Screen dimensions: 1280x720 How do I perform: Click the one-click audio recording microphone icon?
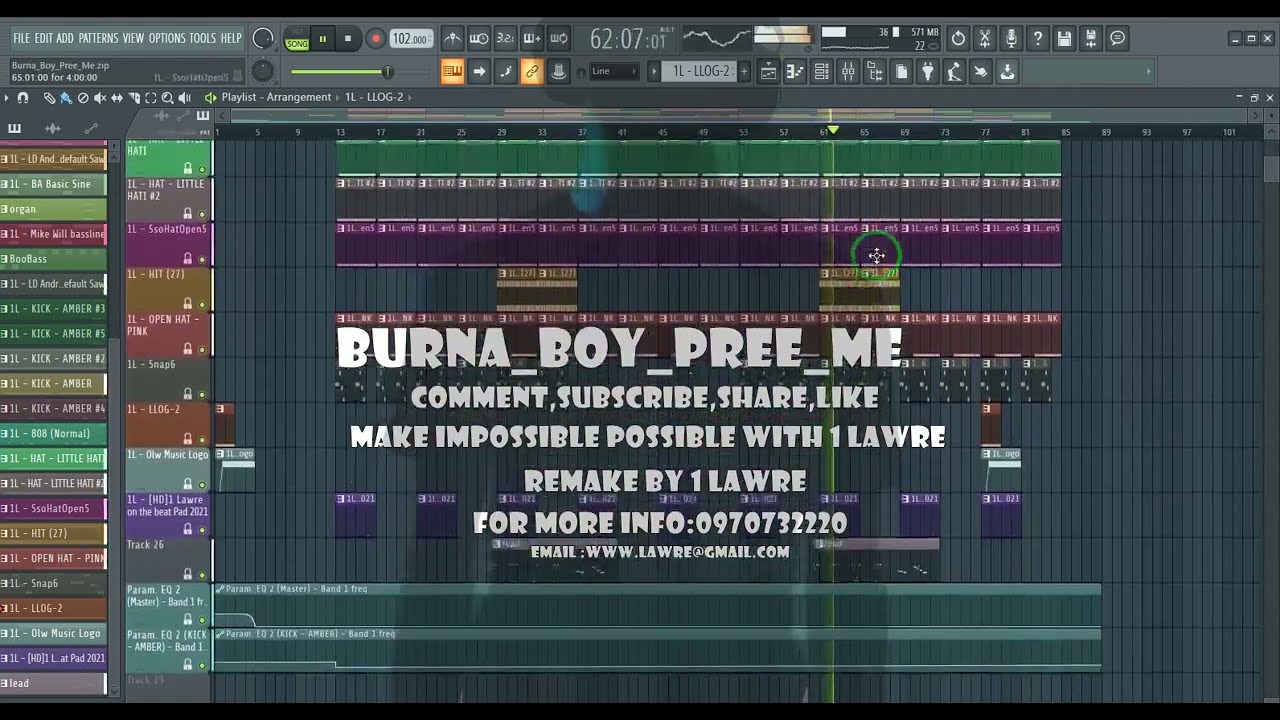pyautogui.click(x=1011, y=39)
